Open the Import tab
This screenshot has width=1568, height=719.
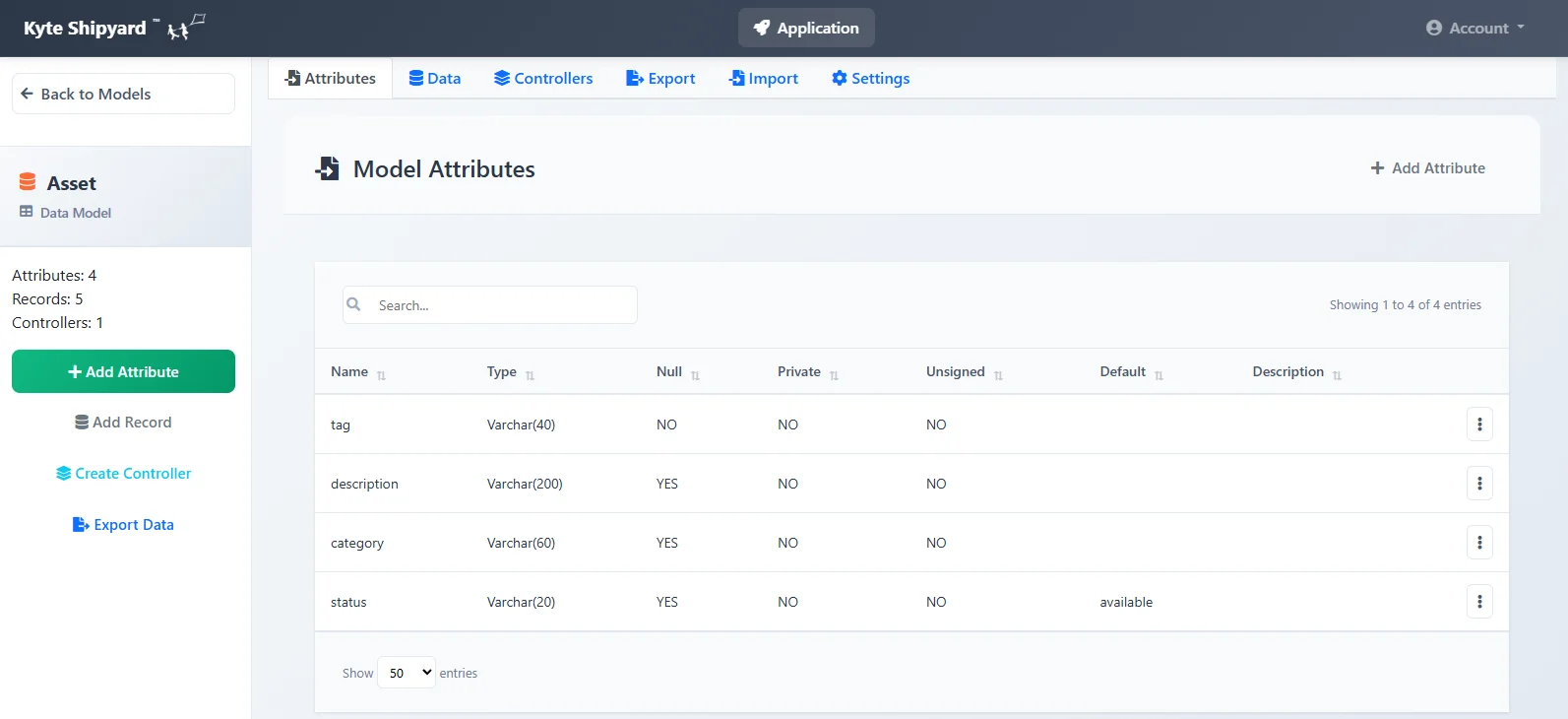pyautogui.click(x=764, y=78)
